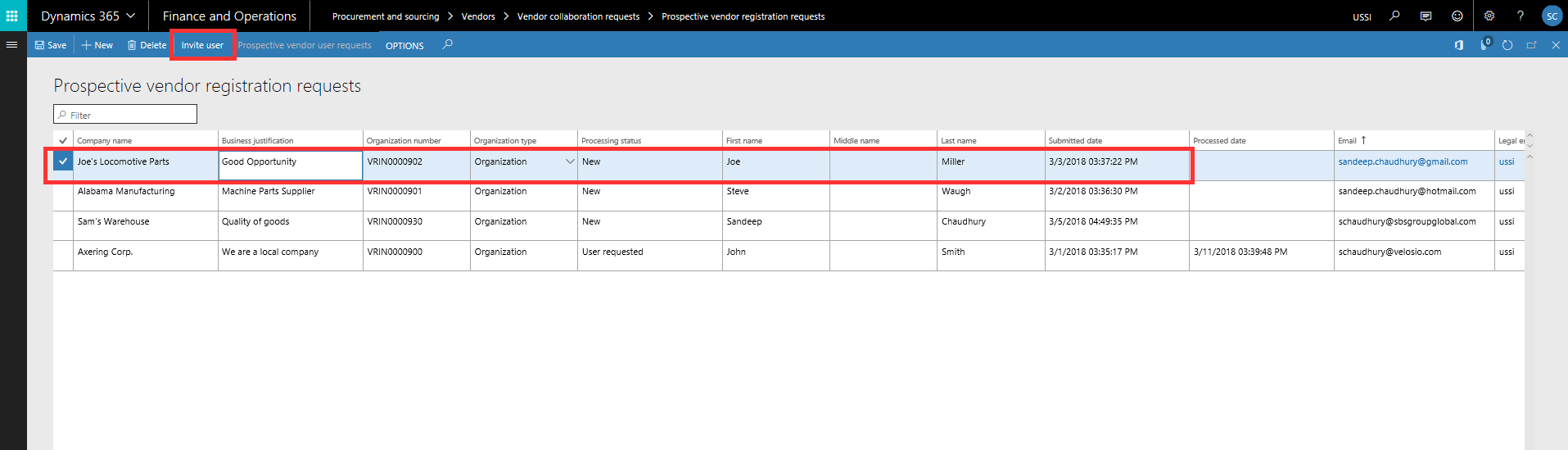Expand the Dynamics 365 dropdown chevron
1568x450 pixels.
point(130,16)
